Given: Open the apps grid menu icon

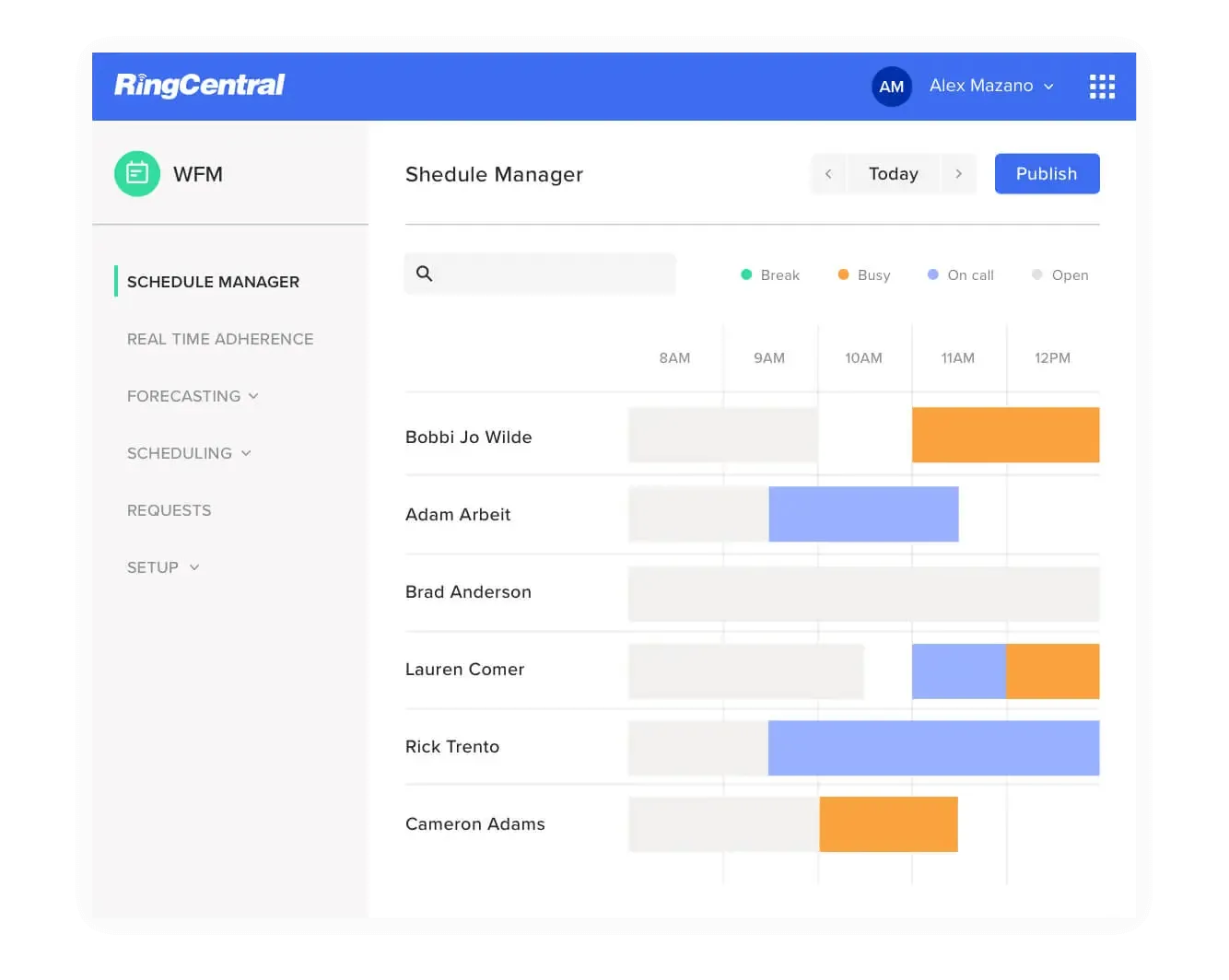Looking at the screenshot, I should click(x=1102, y=87).
